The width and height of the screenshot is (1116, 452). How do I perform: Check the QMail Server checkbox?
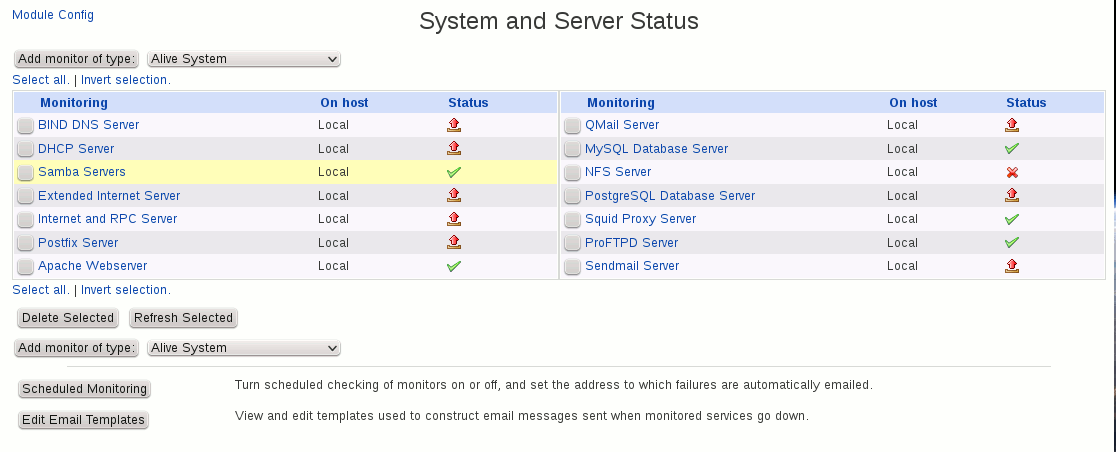point(572,126)
